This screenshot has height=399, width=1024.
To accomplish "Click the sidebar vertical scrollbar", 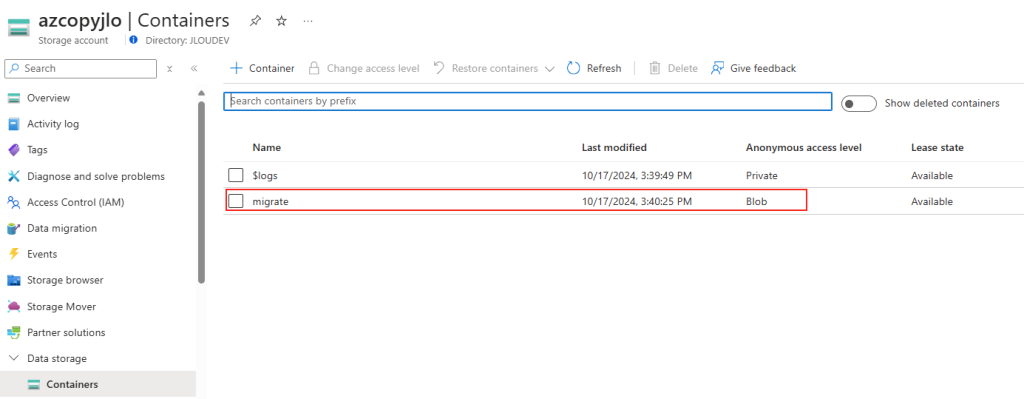I will coord(201,193).
